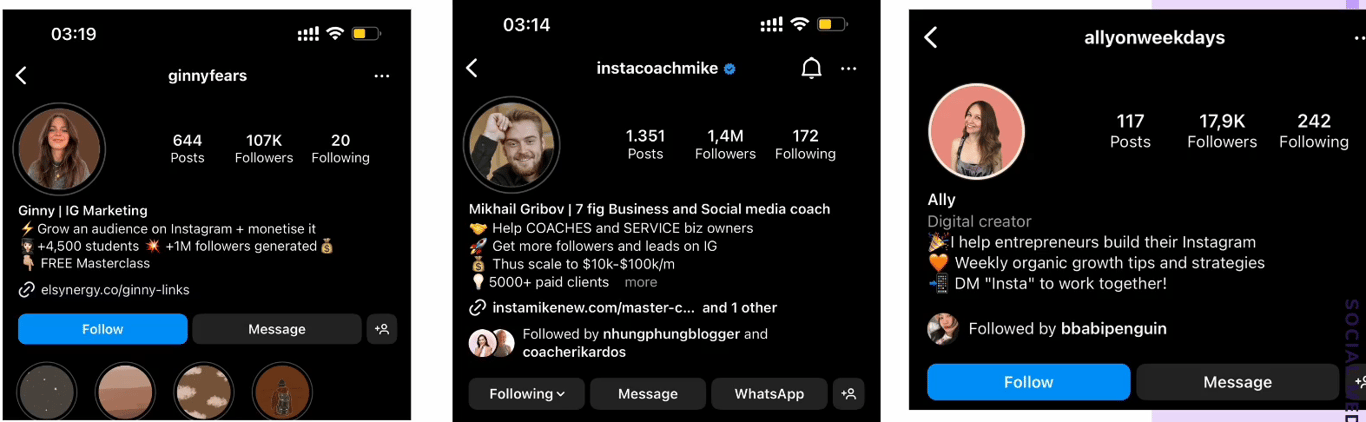The width and height of the screenshot is (1366, 422).
Task: Message instacoachmike via the Message button
Action: 648,394
